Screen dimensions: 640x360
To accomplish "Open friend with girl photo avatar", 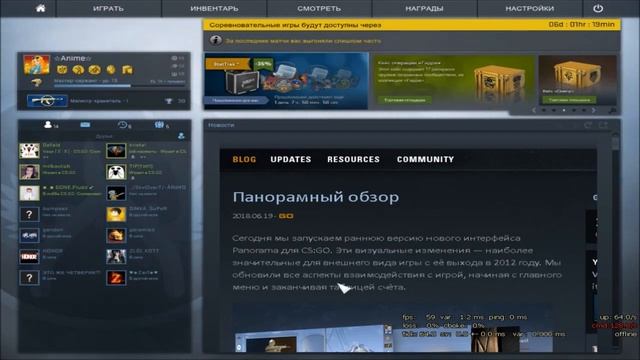I will (x=29, y=172).
